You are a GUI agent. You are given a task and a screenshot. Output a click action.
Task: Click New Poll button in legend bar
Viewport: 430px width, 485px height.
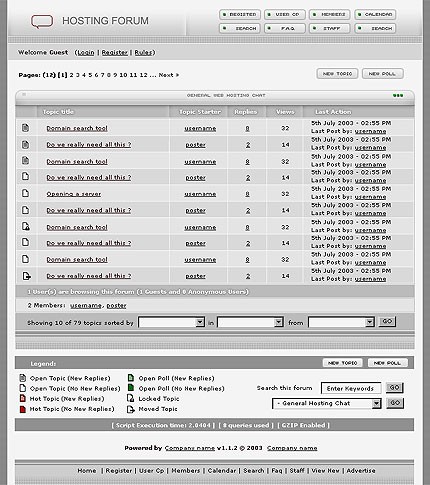(x=388, y=363)
